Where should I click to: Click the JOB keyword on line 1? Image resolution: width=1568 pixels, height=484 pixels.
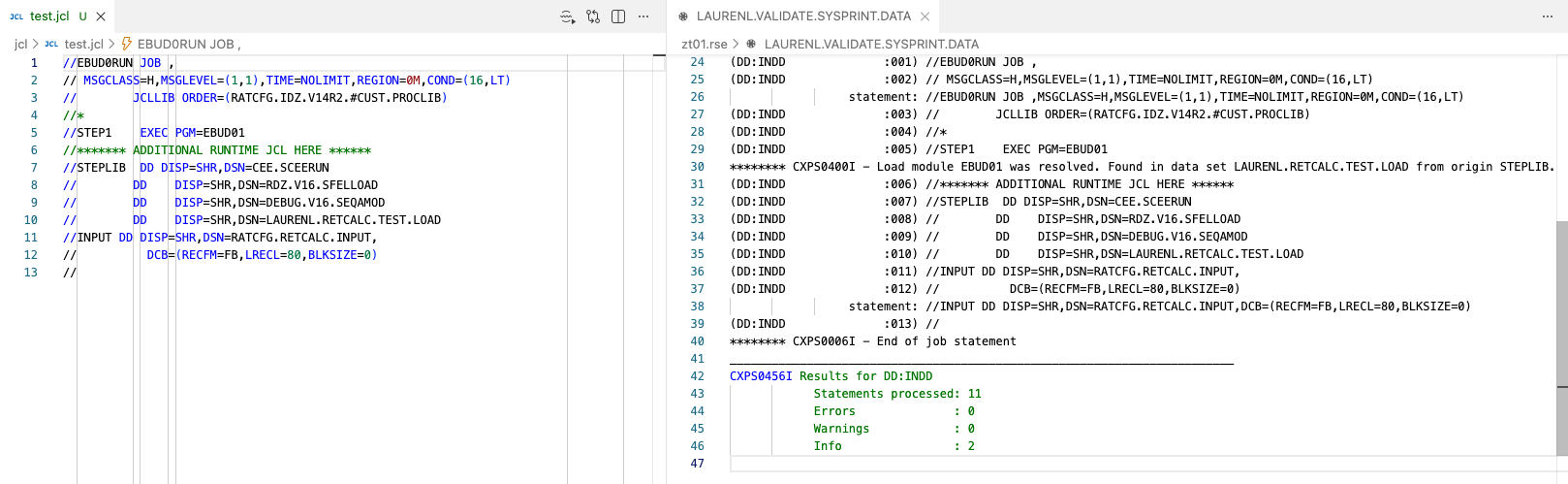pos(150,63)
